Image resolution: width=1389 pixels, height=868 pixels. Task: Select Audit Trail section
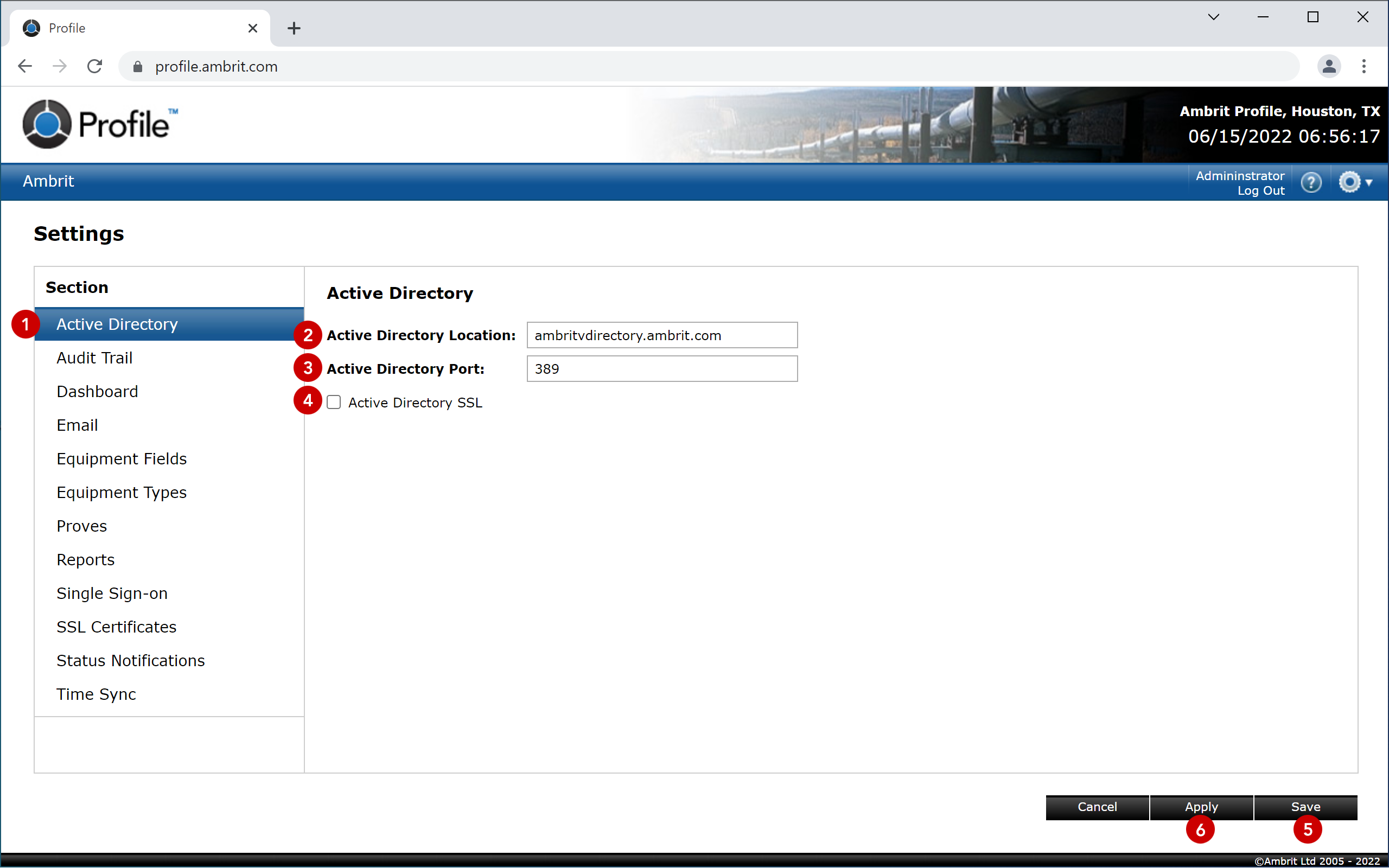[169, 358]
